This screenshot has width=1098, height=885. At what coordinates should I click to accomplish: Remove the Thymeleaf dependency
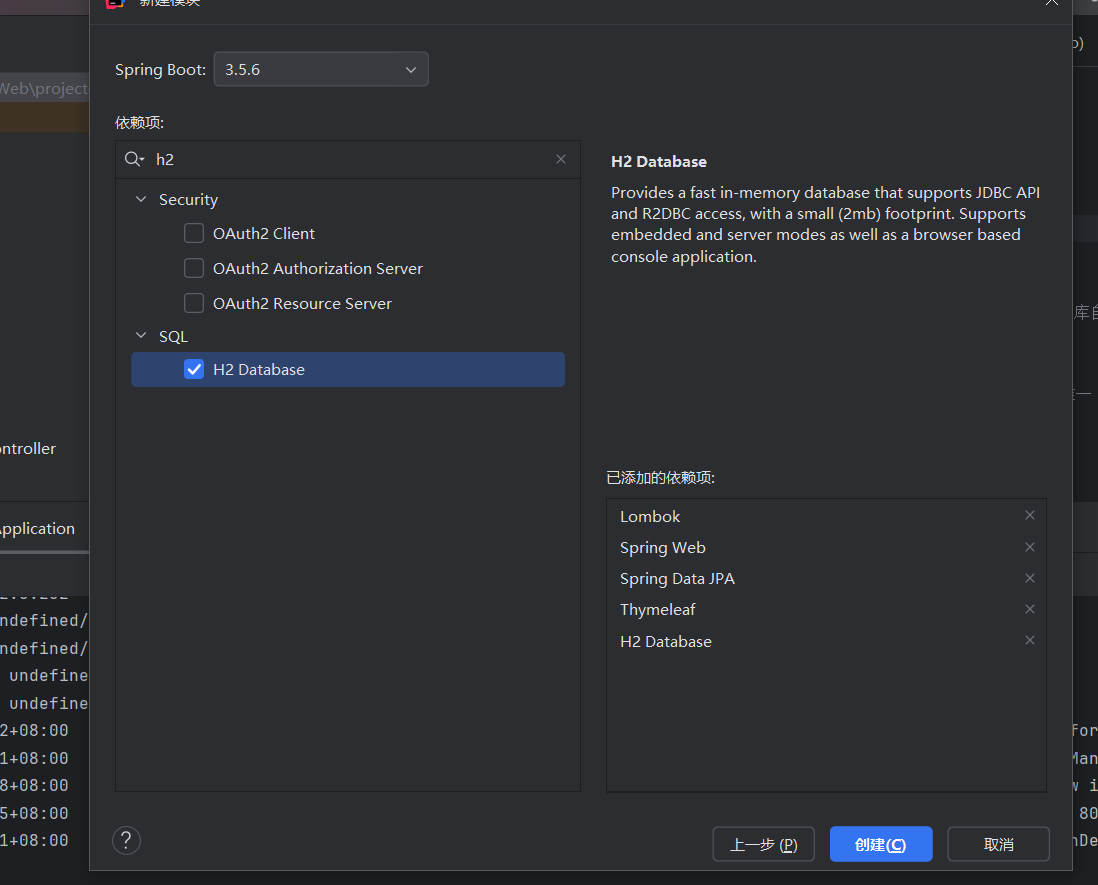[x=1029, y=609]
